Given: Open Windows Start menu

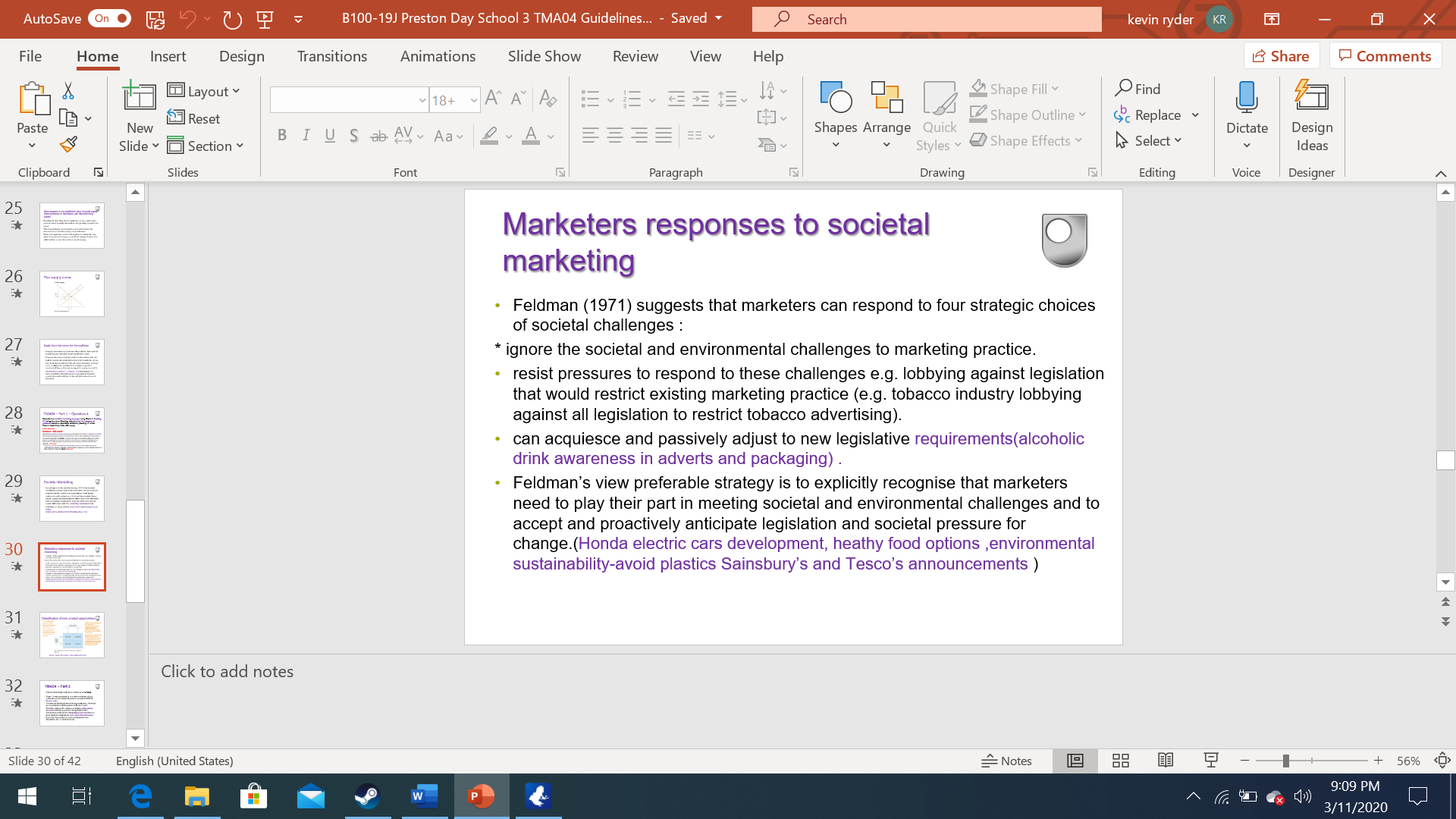Looking at the screenshot, I should 27,796.
